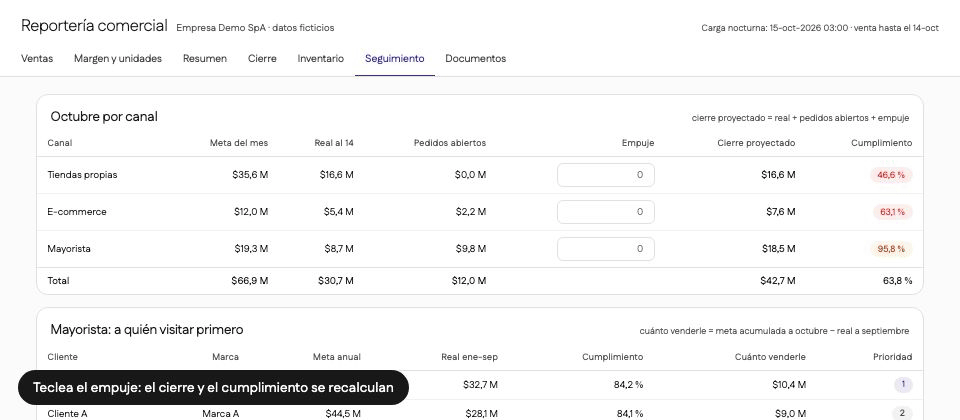
Task: Click Mayorista: a quién visitar primero heading
Action: click(x=147, y=330)
